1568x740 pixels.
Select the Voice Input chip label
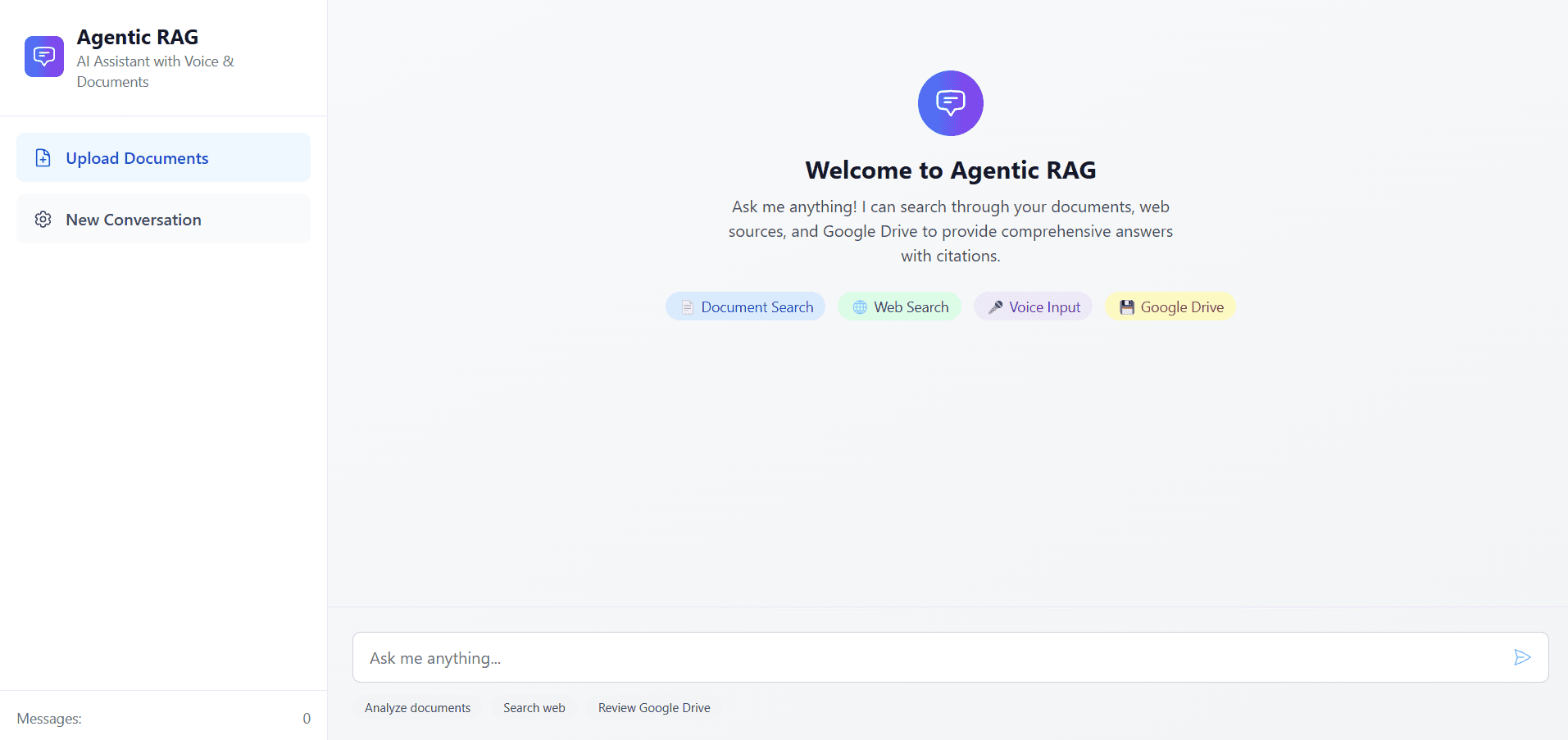[1045, 307]
